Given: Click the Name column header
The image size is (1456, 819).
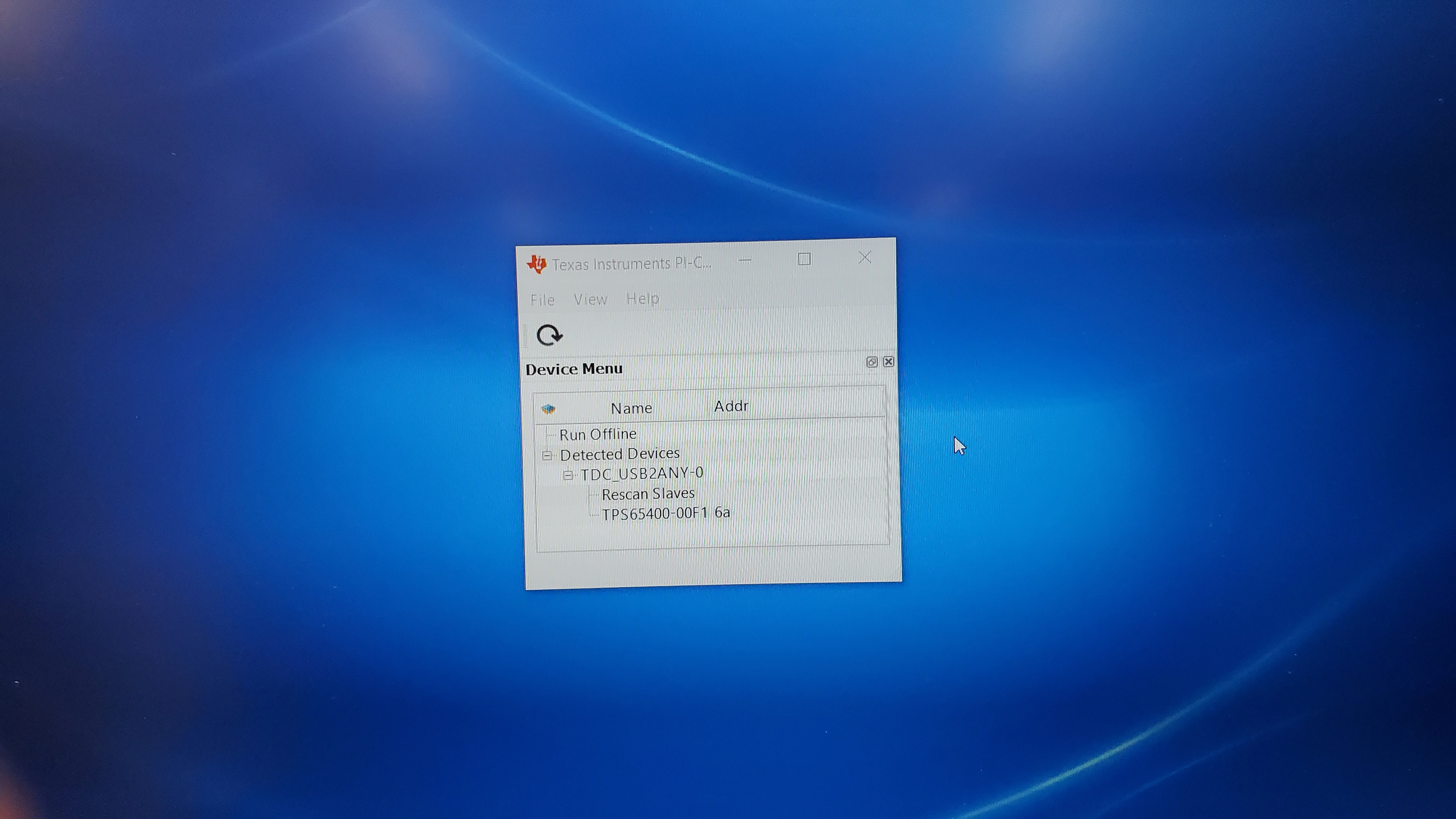Looking at the screenshot, I should coord(631,408).
